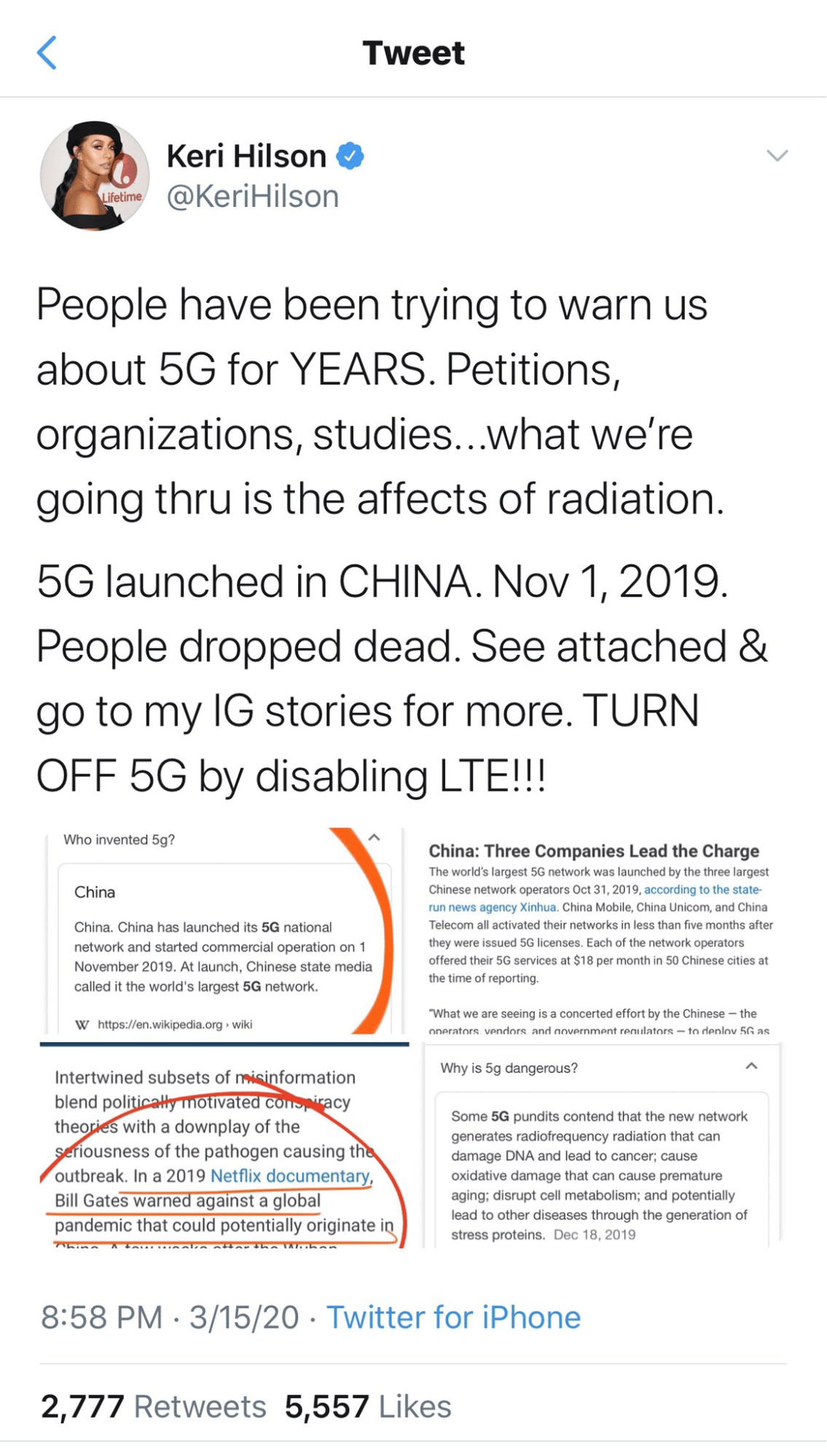Image resolution: width=827 pixels, height=1456 pixels.
Task: Tap the 8:58 PM 3/15/20 timestamp
Action: 170,1317
